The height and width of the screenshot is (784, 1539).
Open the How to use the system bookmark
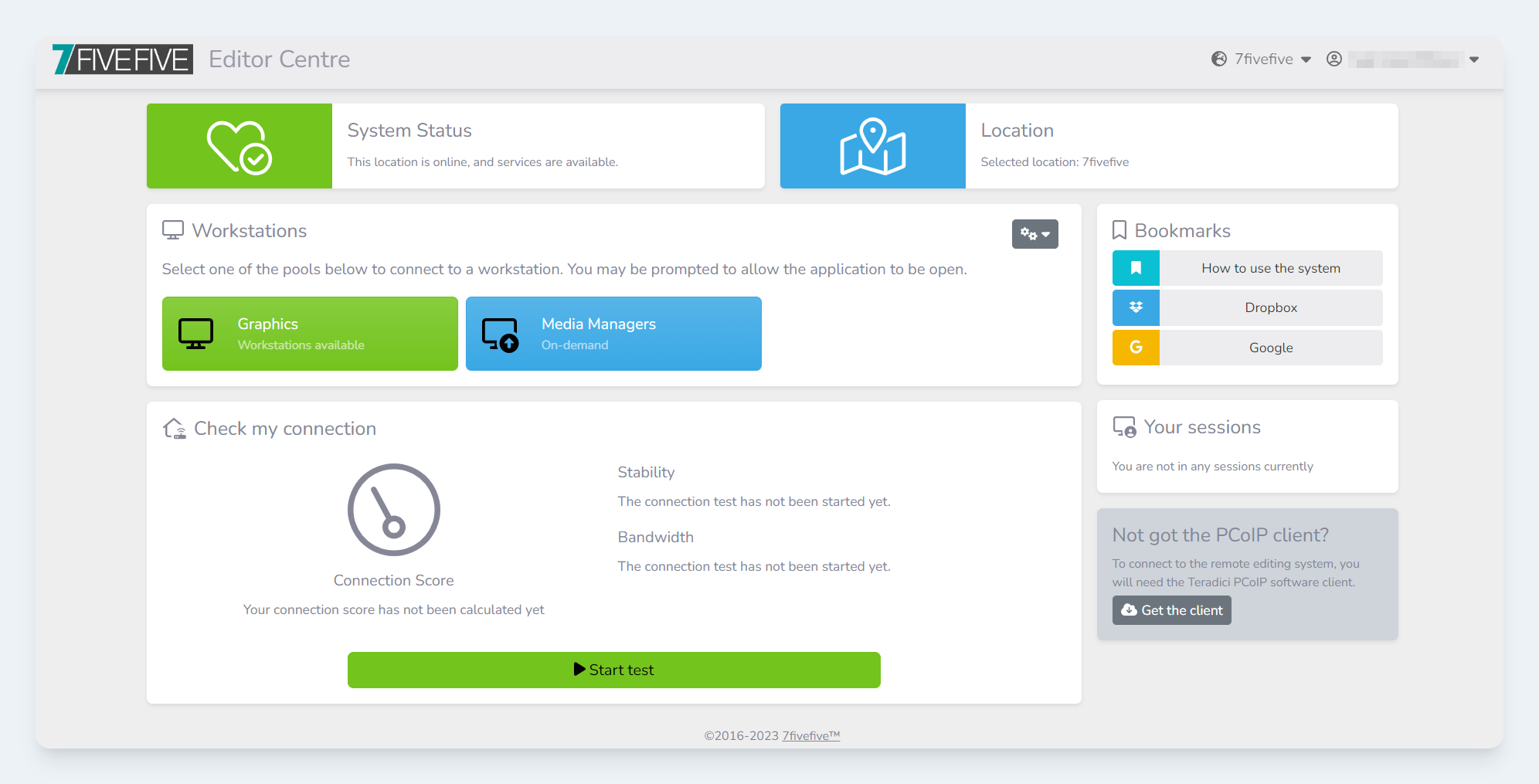[1270, 268]
